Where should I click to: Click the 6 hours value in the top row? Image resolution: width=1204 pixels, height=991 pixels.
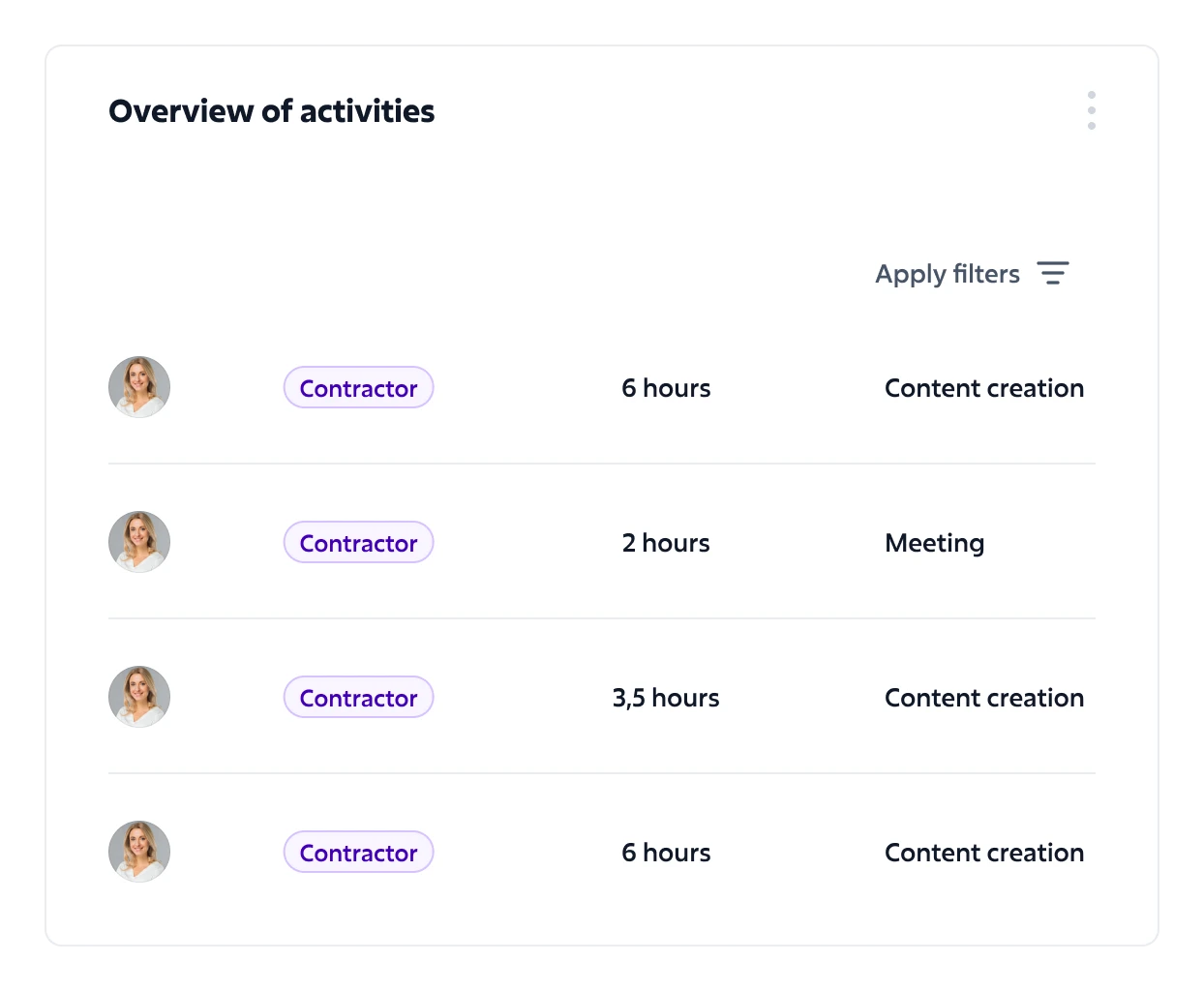(666, 388)
